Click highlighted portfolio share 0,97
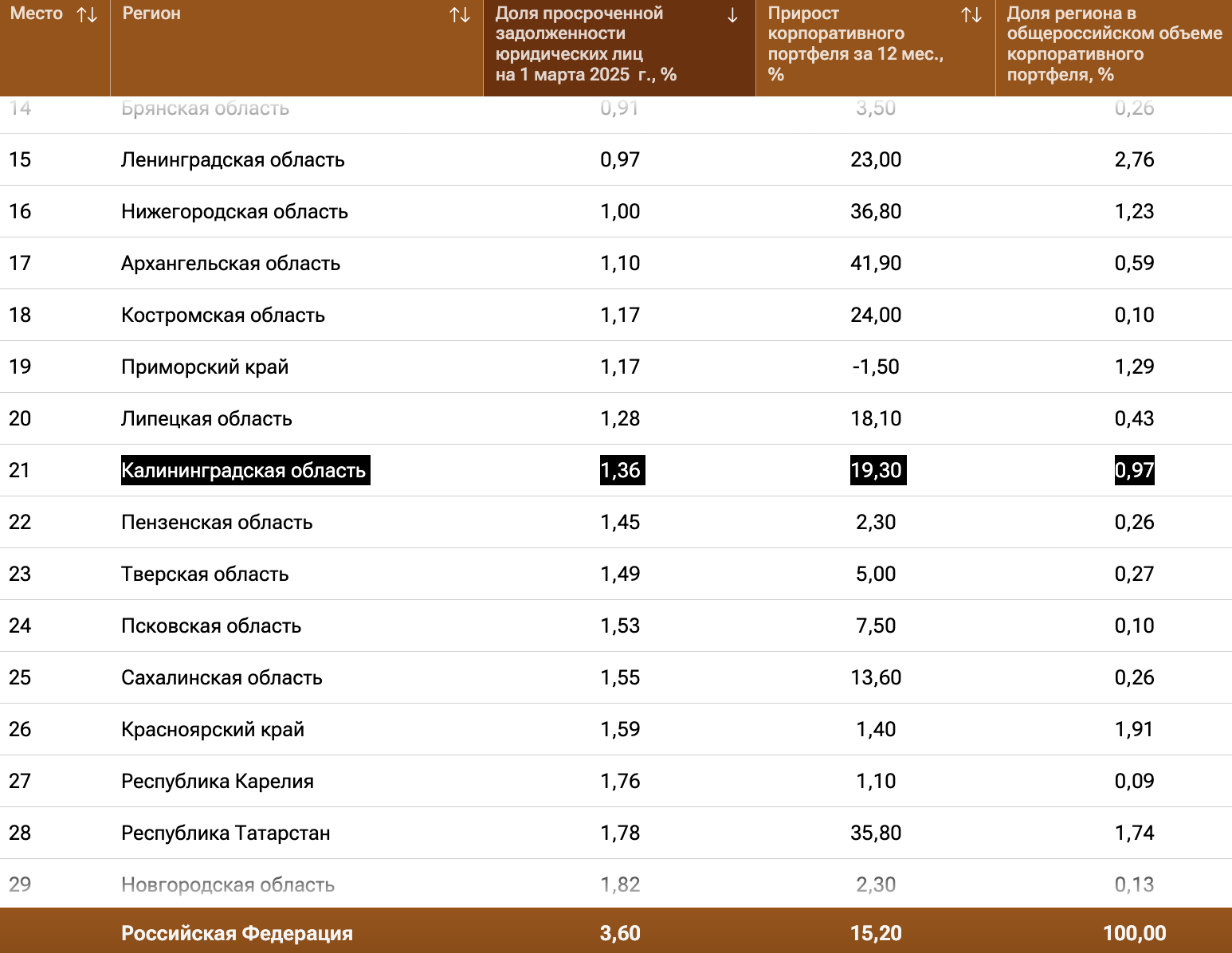 tap(1135, 470)
